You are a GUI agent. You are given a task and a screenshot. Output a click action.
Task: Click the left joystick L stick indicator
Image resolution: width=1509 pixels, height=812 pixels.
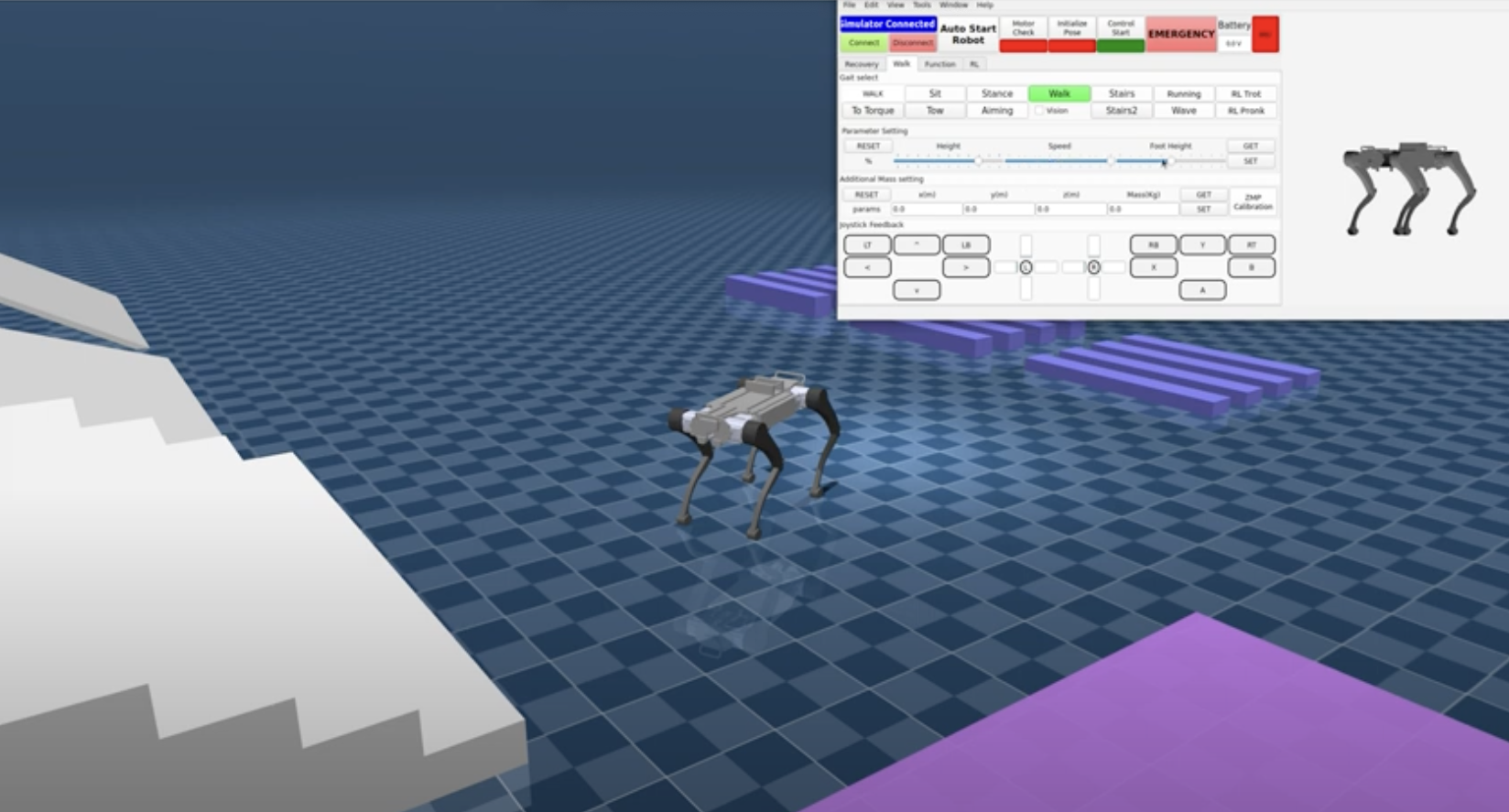1026,267
